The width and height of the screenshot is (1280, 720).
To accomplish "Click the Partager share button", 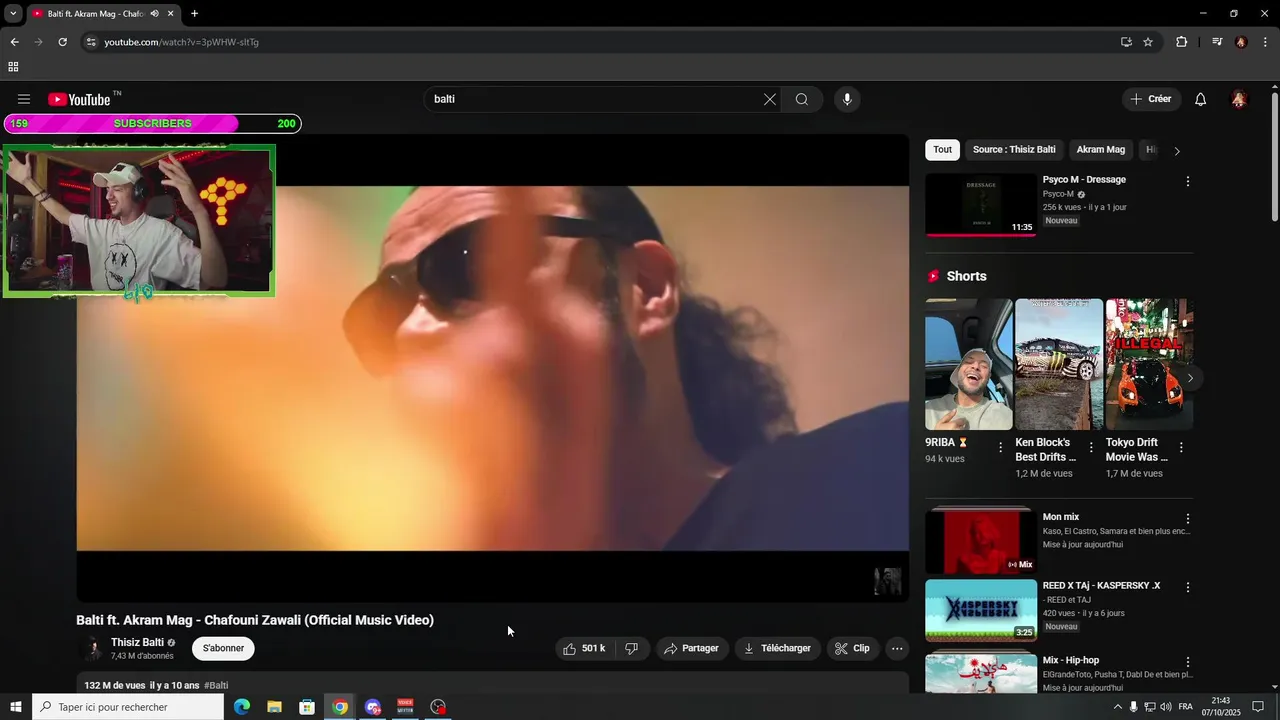I will 692,648.
